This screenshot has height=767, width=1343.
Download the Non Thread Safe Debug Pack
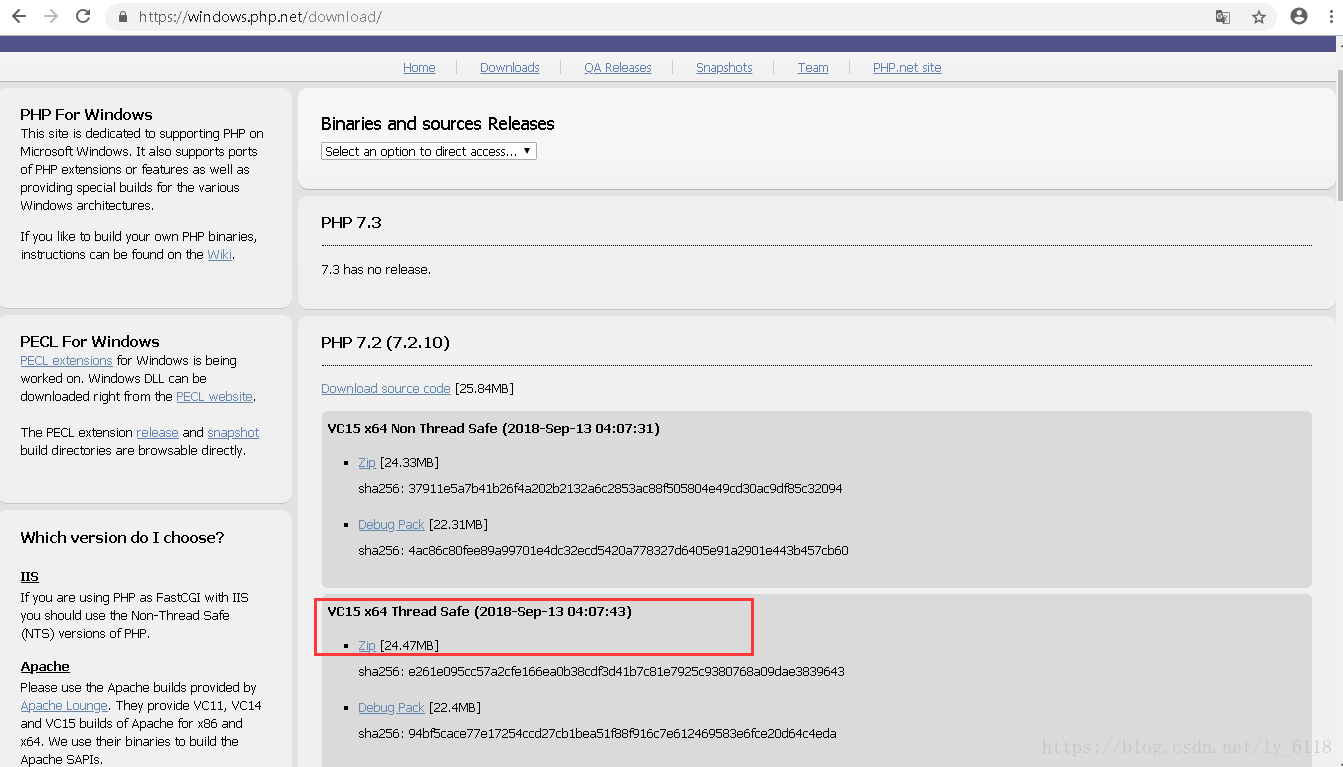(391, 525)
